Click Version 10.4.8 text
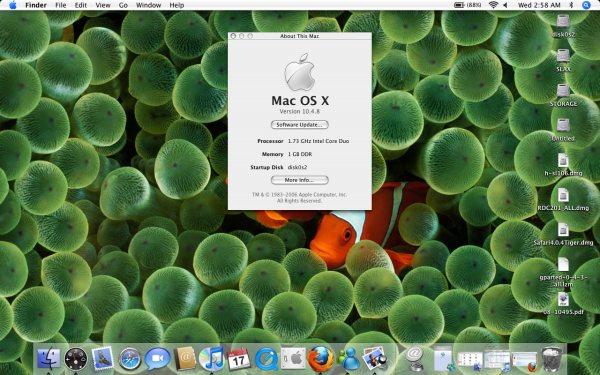This screenshot has width=600, height=375. [300, 111]
